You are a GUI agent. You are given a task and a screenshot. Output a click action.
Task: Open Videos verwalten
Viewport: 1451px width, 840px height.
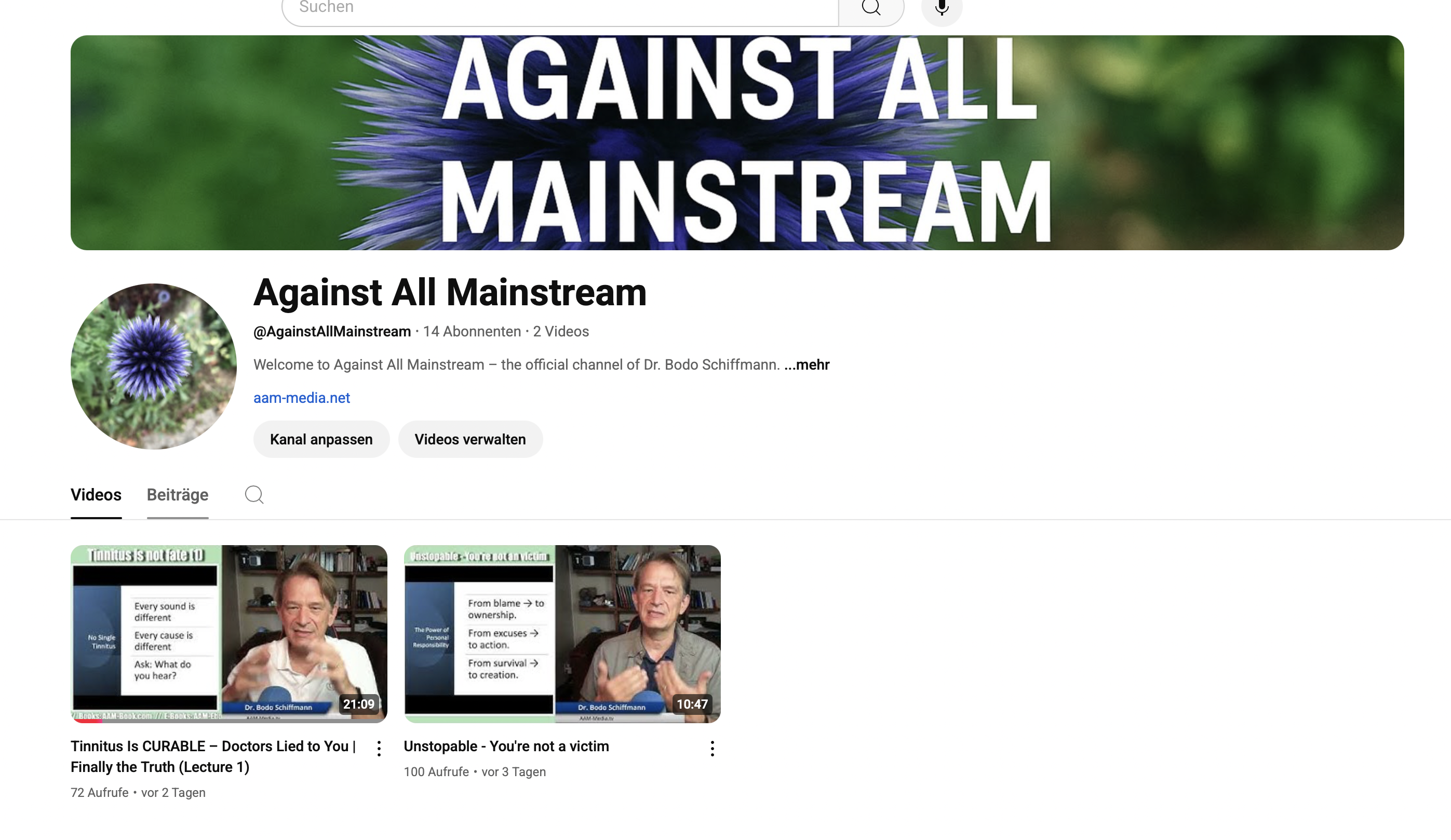(x=470, y=439)
